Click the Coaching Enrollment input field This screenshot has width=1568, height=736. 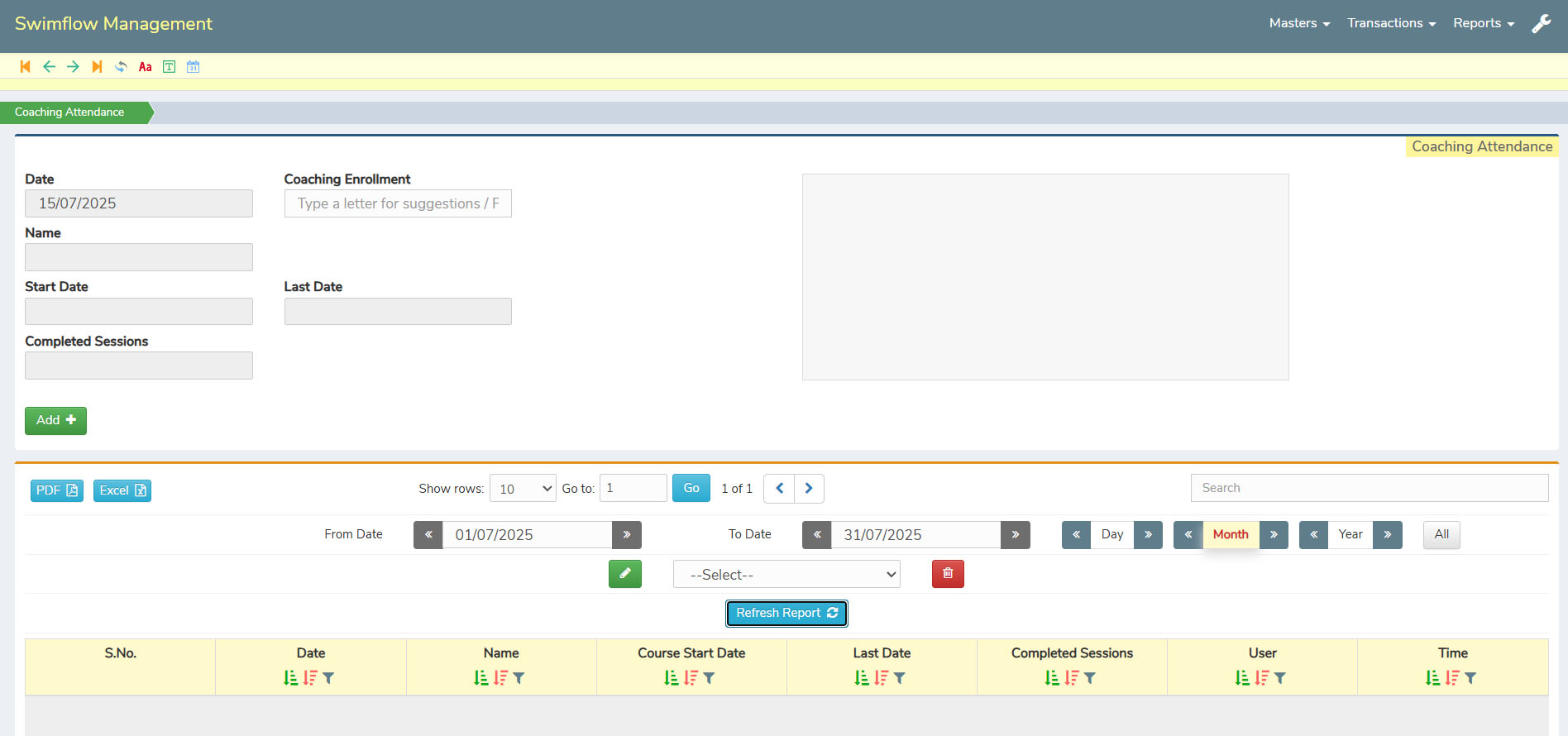point(398,204)
